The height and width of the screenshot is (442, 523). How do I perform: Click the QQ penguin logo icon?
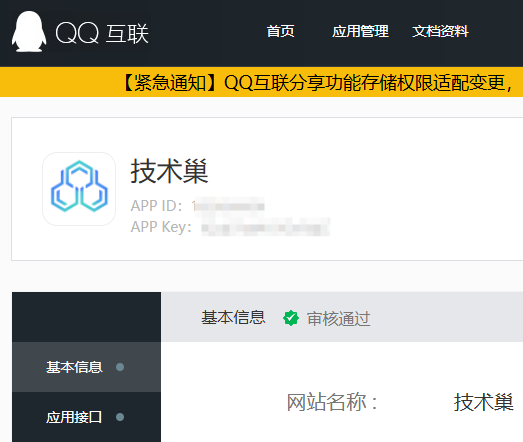(29, 32)
